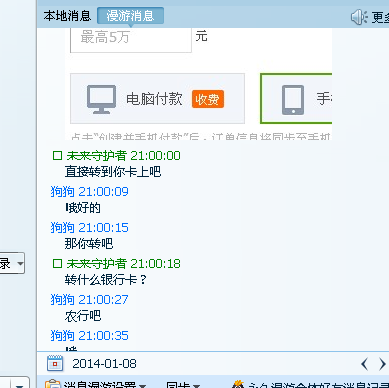Click the speaker sound icon
Screen dimensions: 389x388
pos(359,17)
